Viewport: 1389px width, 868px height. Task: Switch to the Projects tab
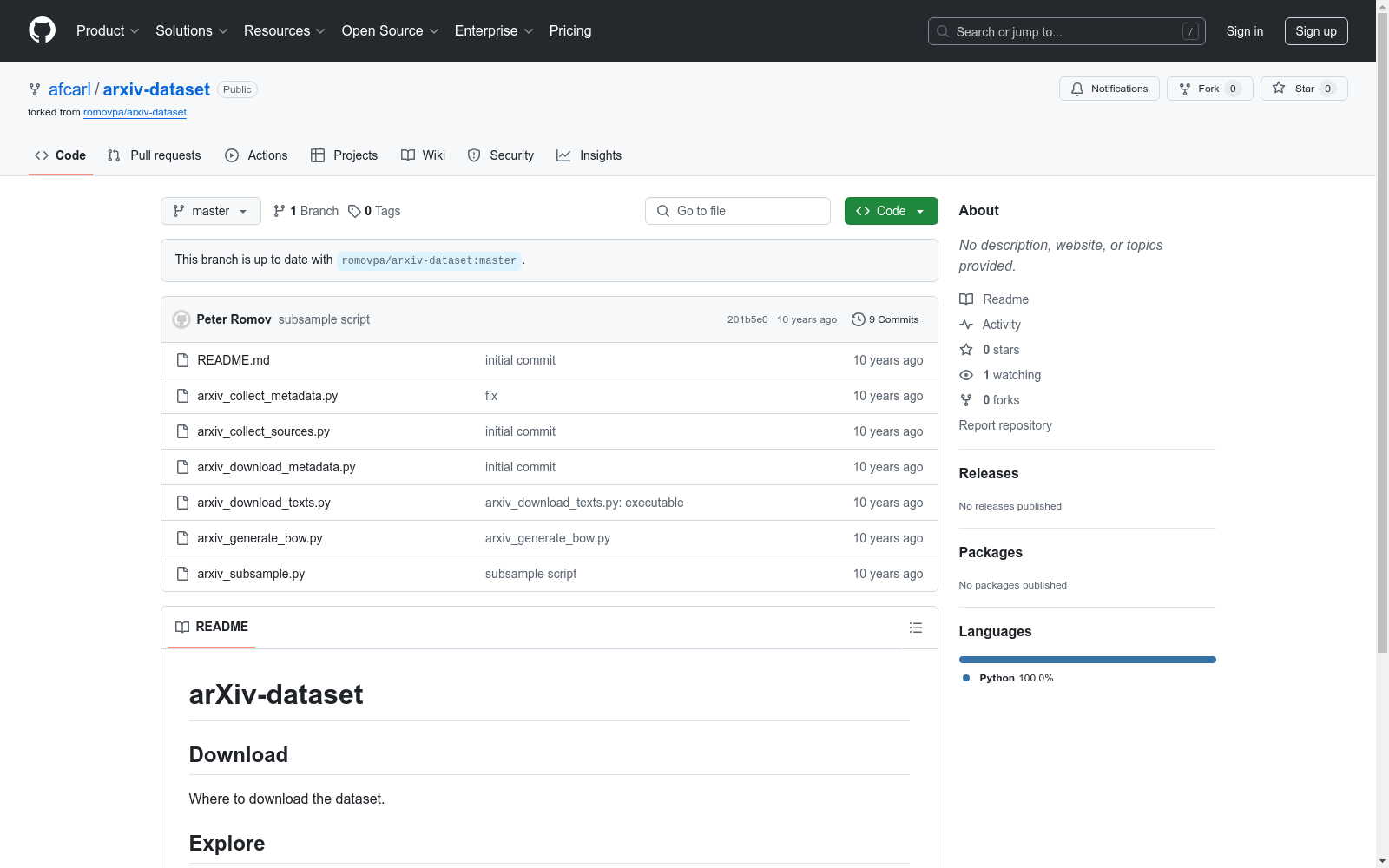coord(345,155)
